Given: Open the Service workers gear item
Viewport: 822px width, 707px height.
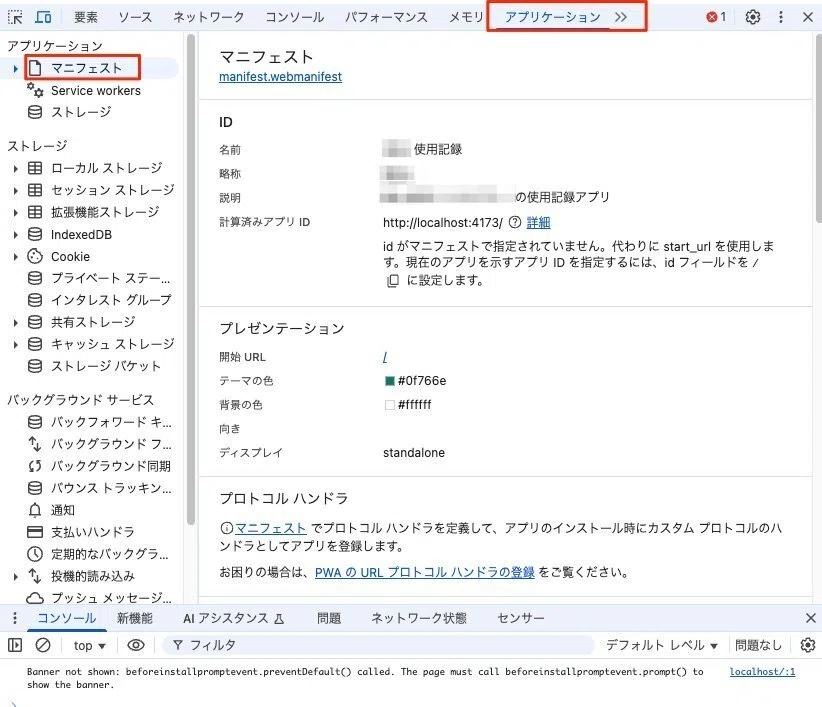Looking at the screenshot, I should [x=84, y=91].
